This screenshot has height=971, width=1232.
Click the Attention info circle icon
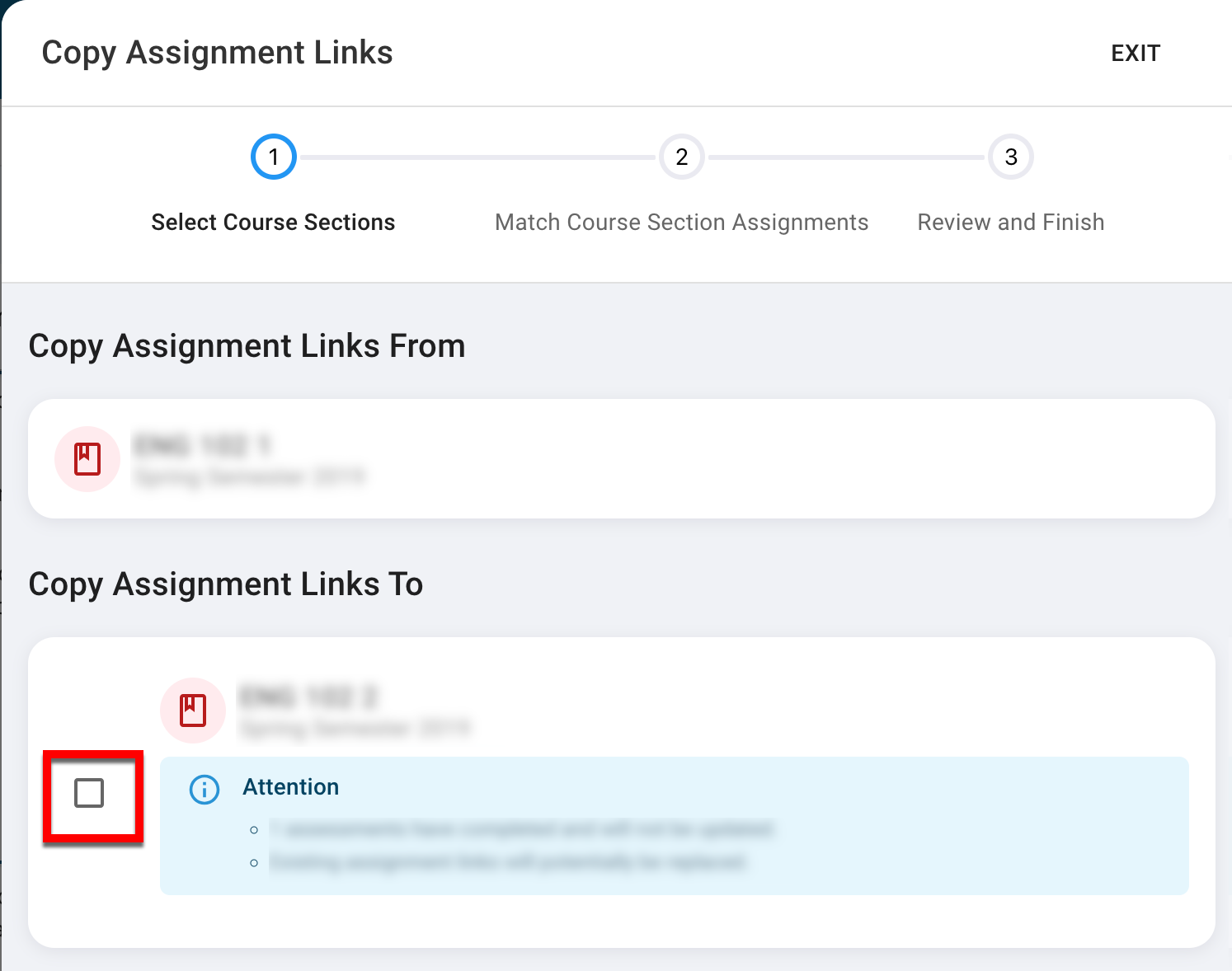point(205,789)
